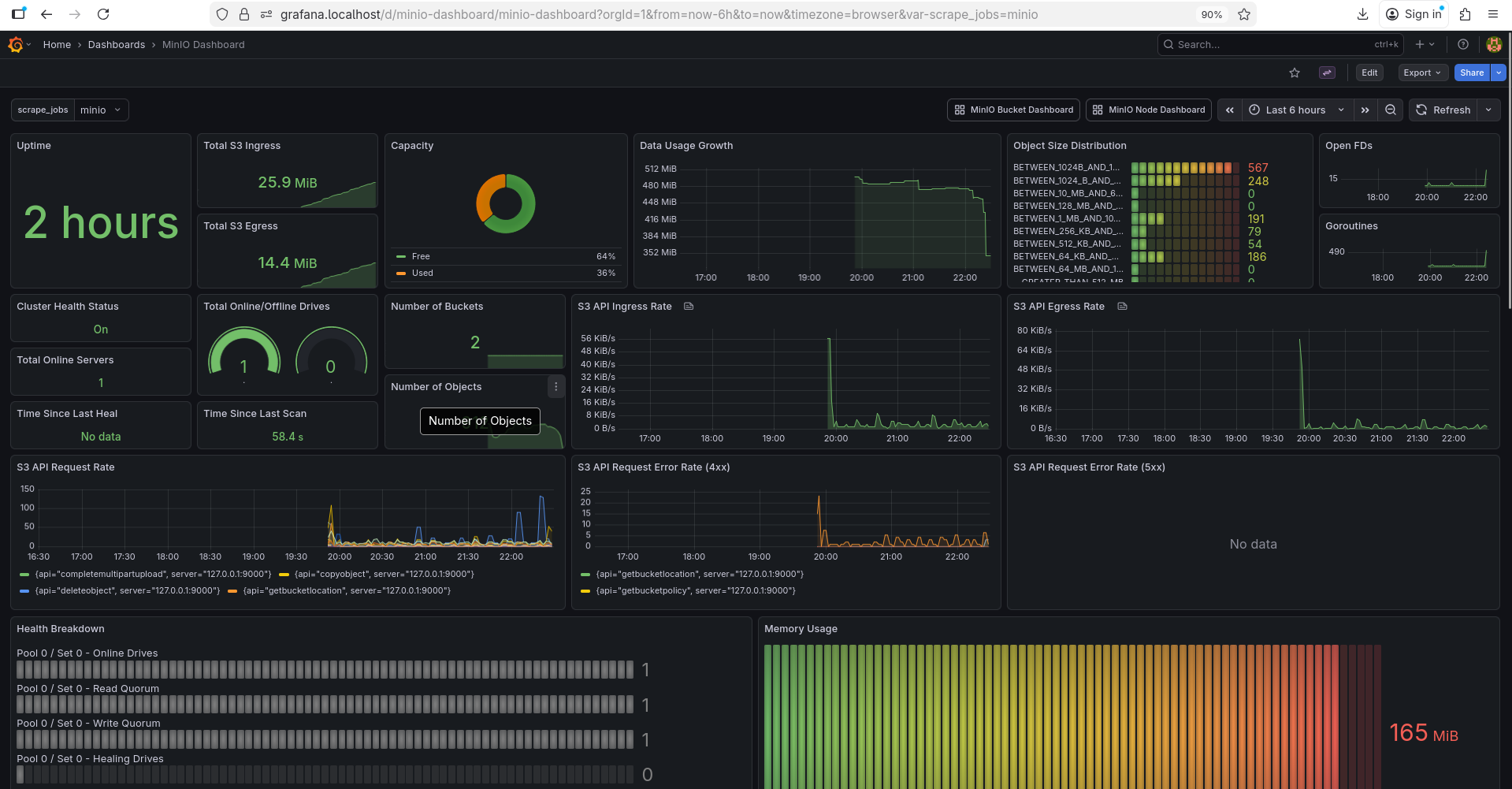The height and width of the screenshot is (789, 1512).
Task: Expand the arrow next to Share
Action: tap(1499, 73)
